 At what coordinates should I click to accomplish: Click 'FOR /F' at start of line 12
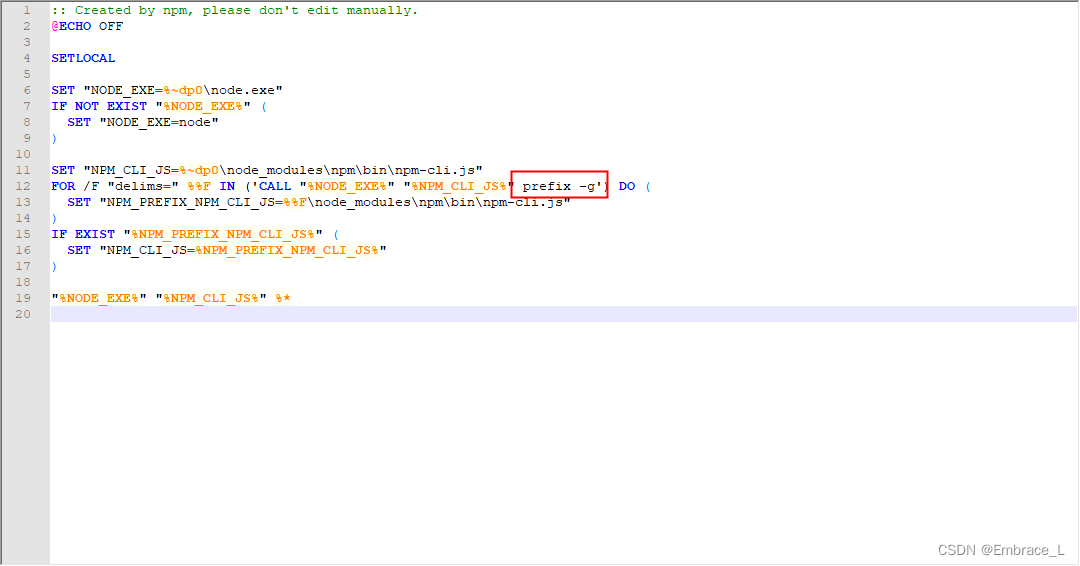point(75,186)
